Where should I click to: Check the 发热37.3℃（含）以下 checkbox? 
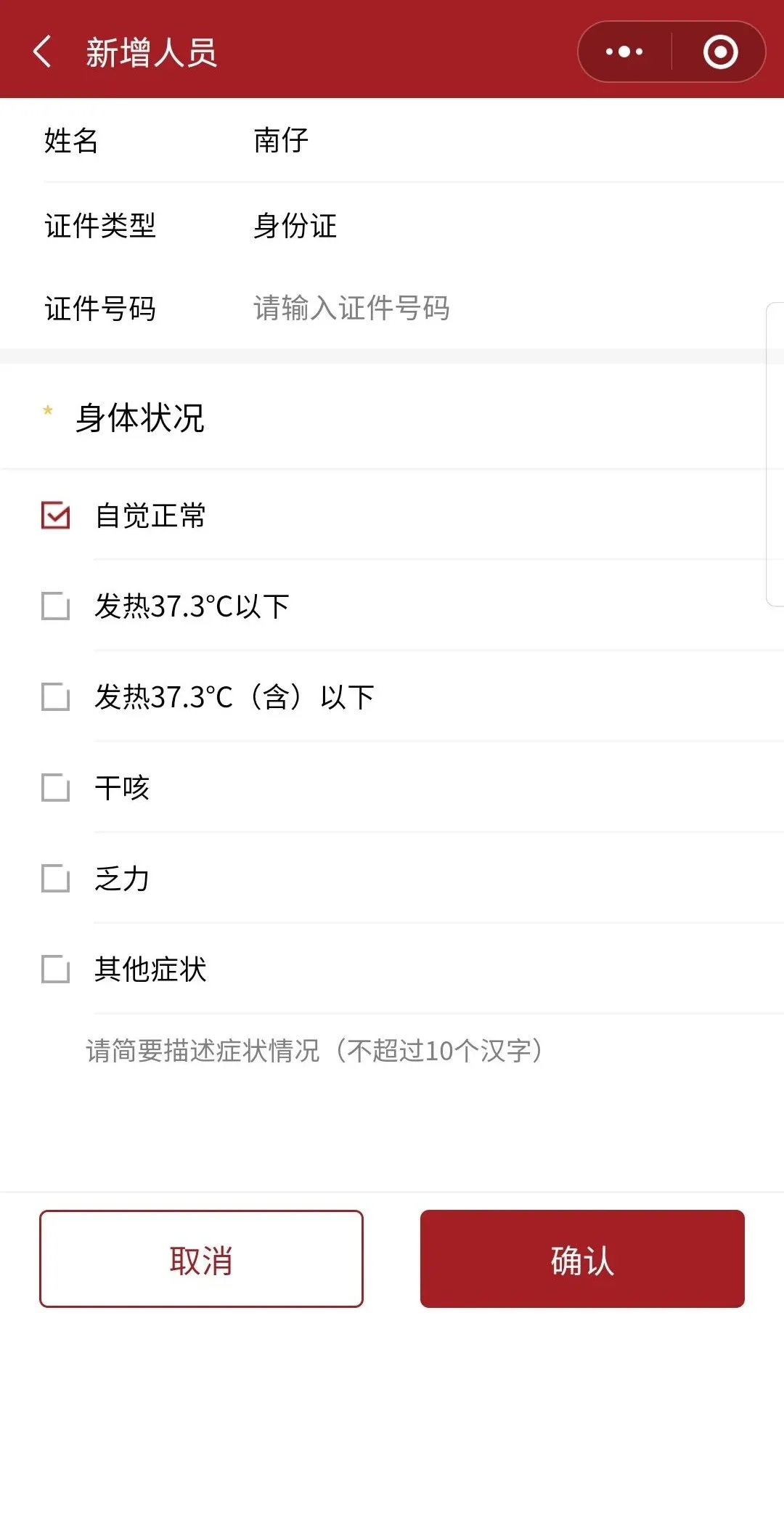pyautogui.click(x=56, y=697)
